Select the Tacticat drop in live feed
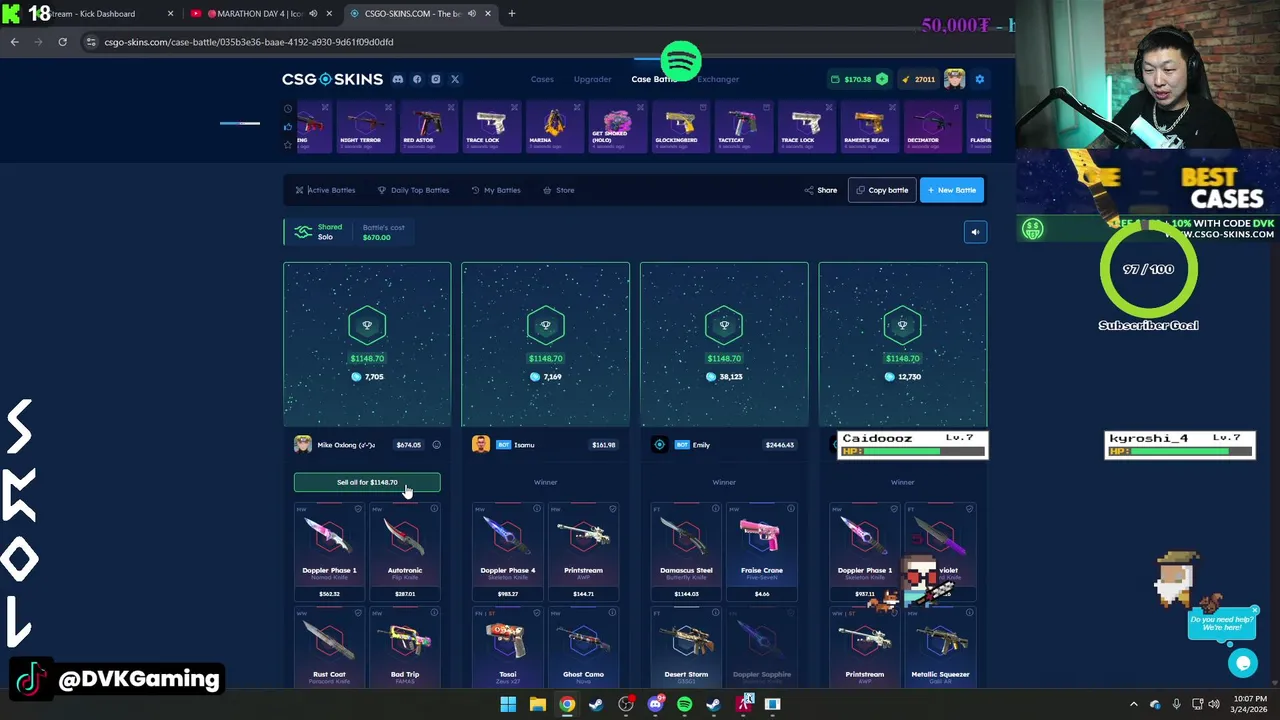The width and height of the screenshot is (1280, 720). coord(742,128)
